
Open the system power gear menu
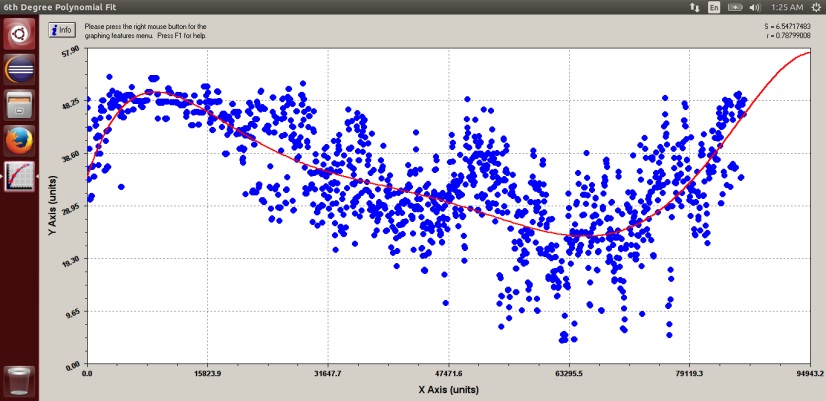(814, 7)
